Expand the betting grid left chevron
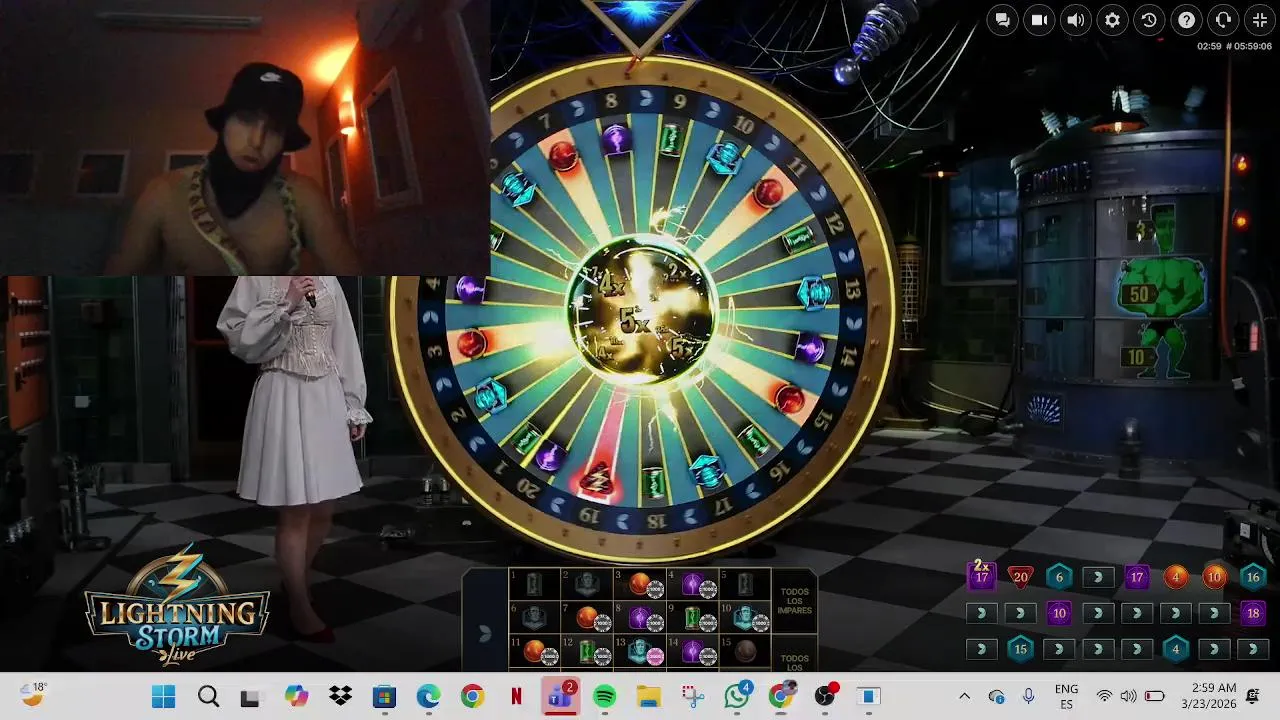Viewport: 1280px width, 720px height. pos(485,633)
